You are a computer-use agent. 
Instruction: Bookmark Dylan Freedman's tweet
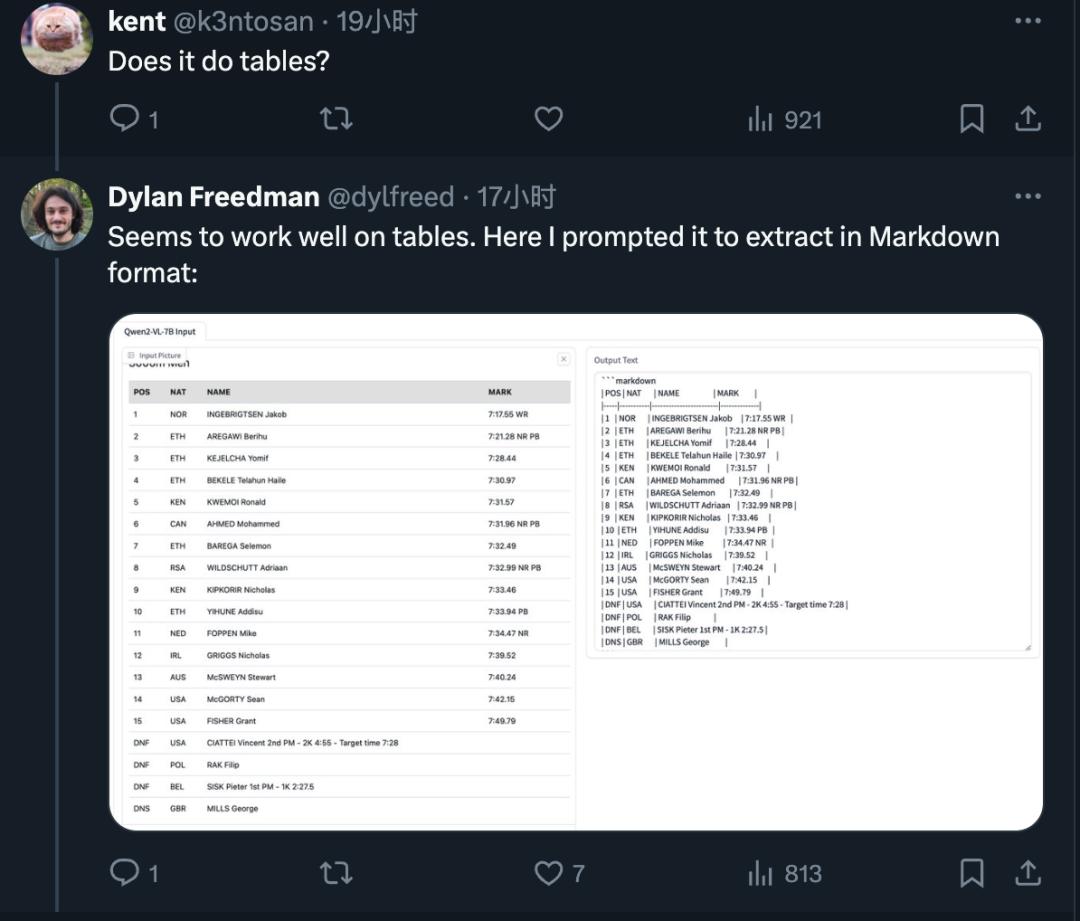[972, 873]
